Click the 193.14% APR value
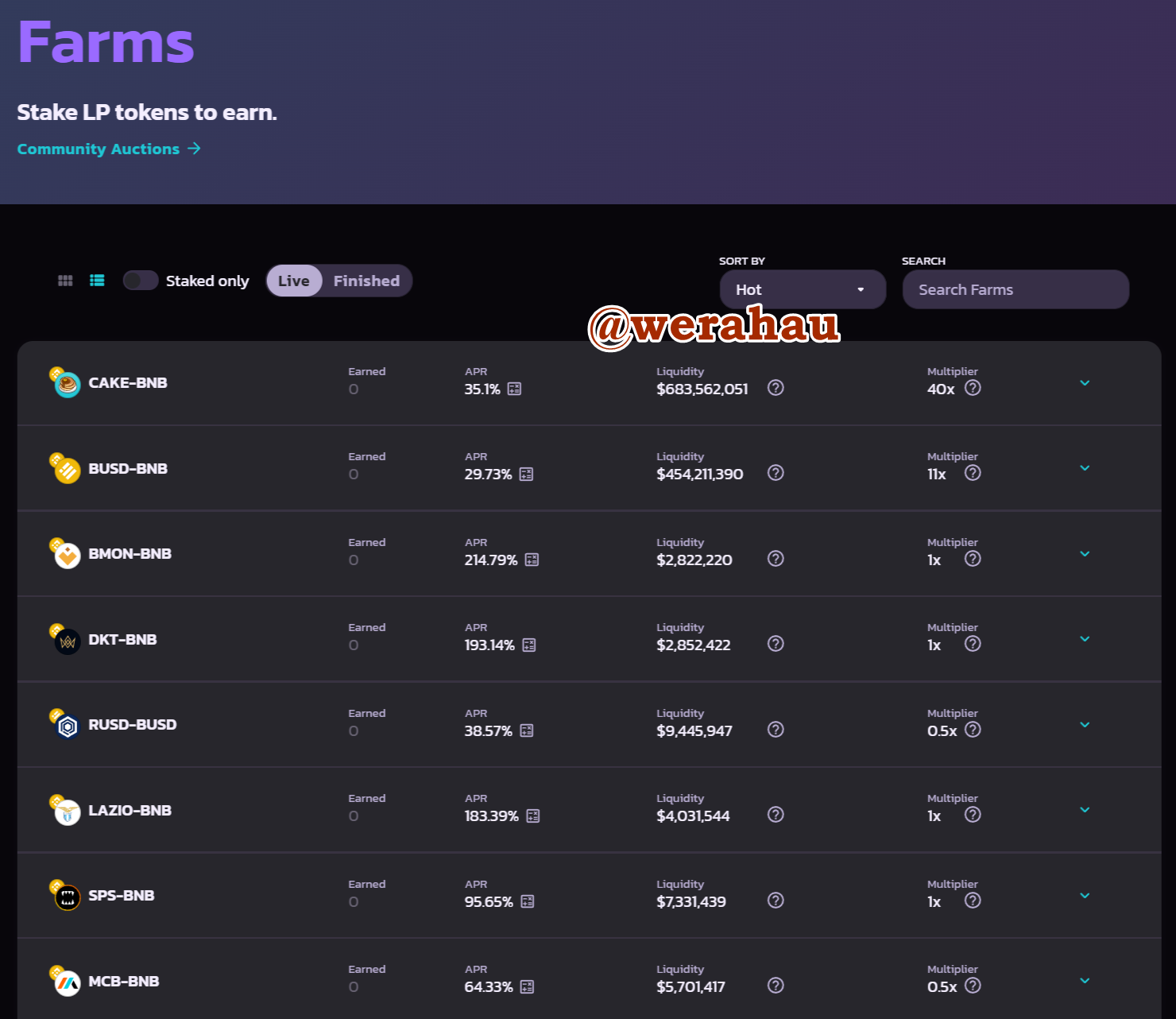The width and height of the screenshot is (1176, 1019). tap(489, 645)
